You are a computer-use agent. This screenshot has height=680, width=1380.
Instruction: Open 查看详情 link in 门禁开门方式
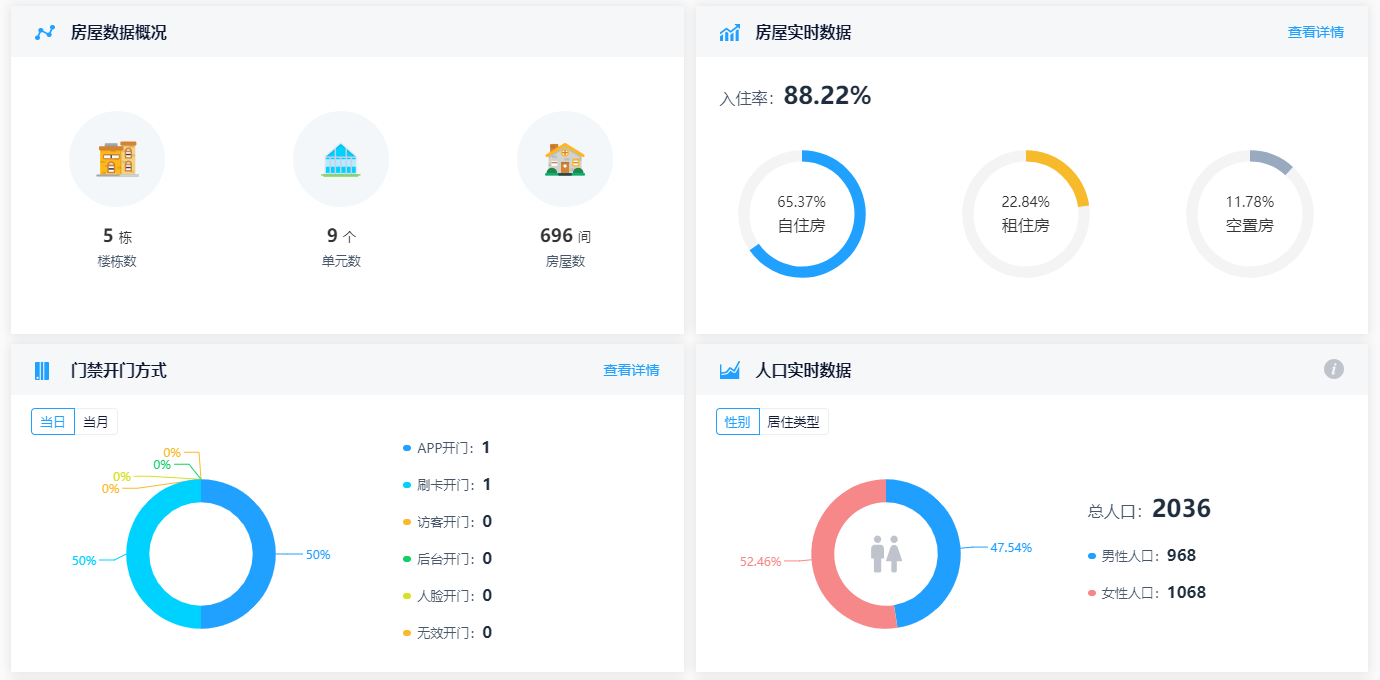(x=631, y=370)
